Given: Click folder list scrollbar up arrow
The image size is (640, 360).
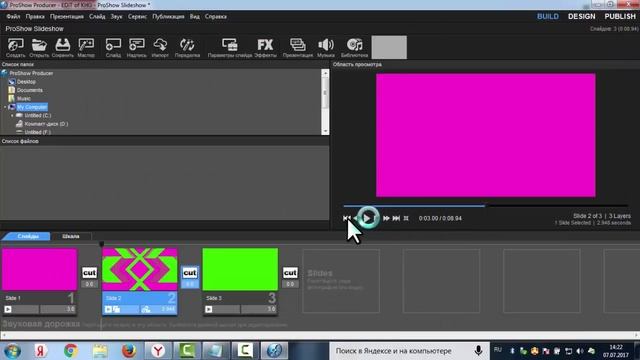Looking at the screenshot, I should [325, 73].
